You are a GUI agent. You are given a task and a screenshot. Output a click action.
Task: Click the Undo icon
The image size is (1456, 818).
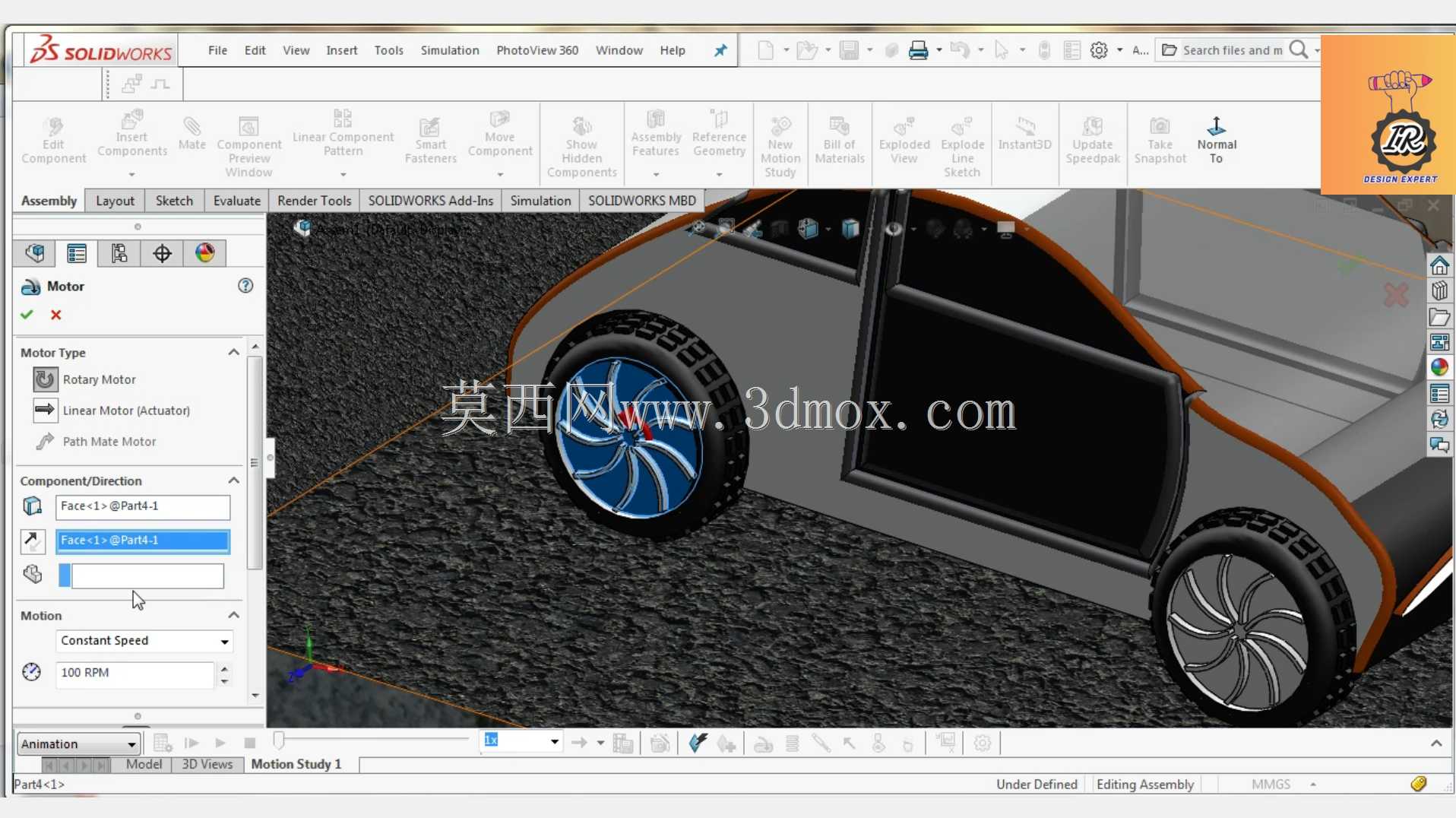[960, 50]
